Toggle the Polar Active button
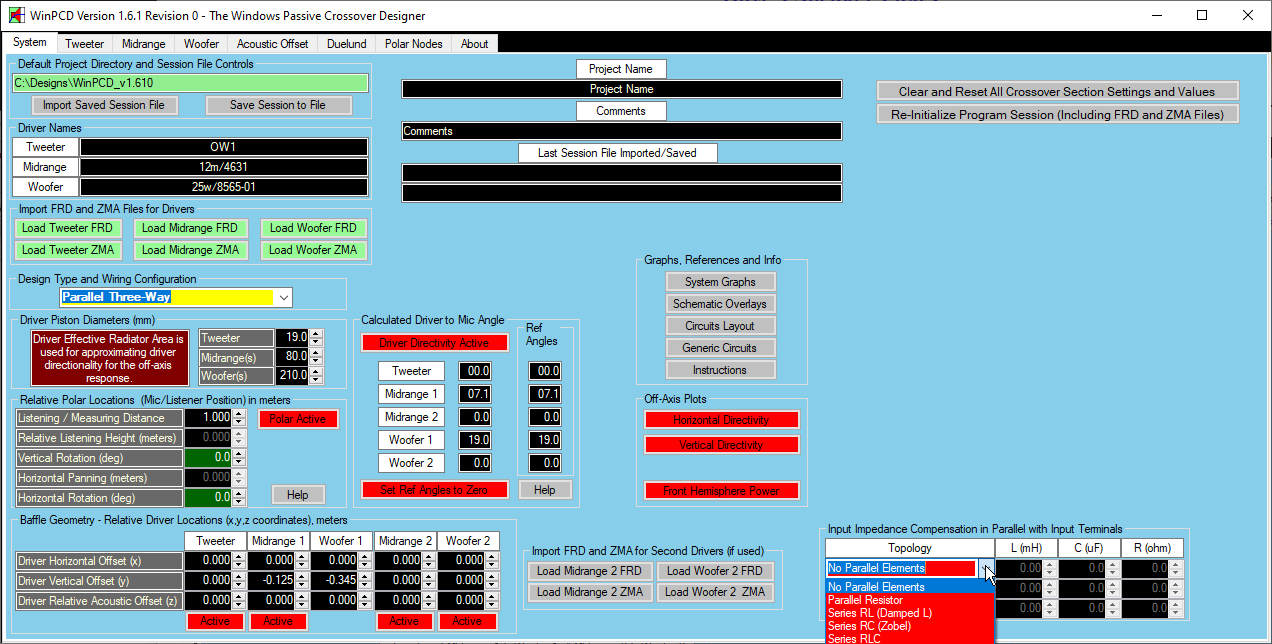1272x644 pixels. 298,419
